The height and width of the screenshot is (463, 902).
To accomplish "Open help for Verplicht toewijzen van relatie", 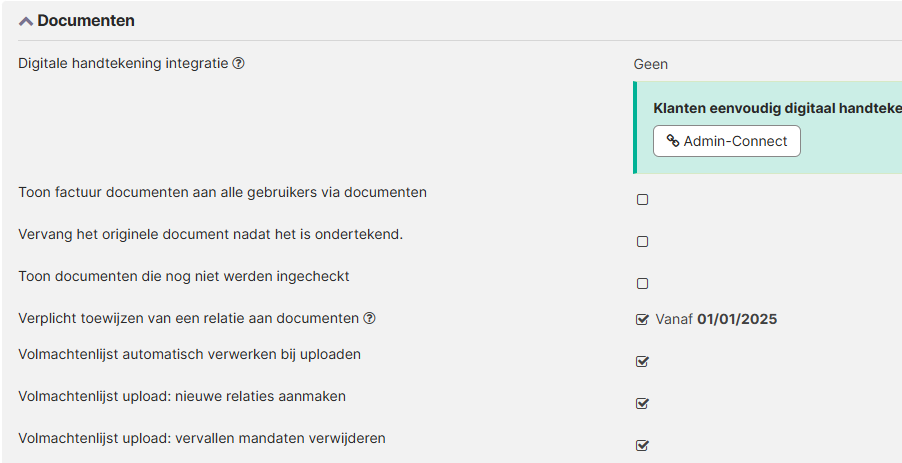I will (369, 318).
